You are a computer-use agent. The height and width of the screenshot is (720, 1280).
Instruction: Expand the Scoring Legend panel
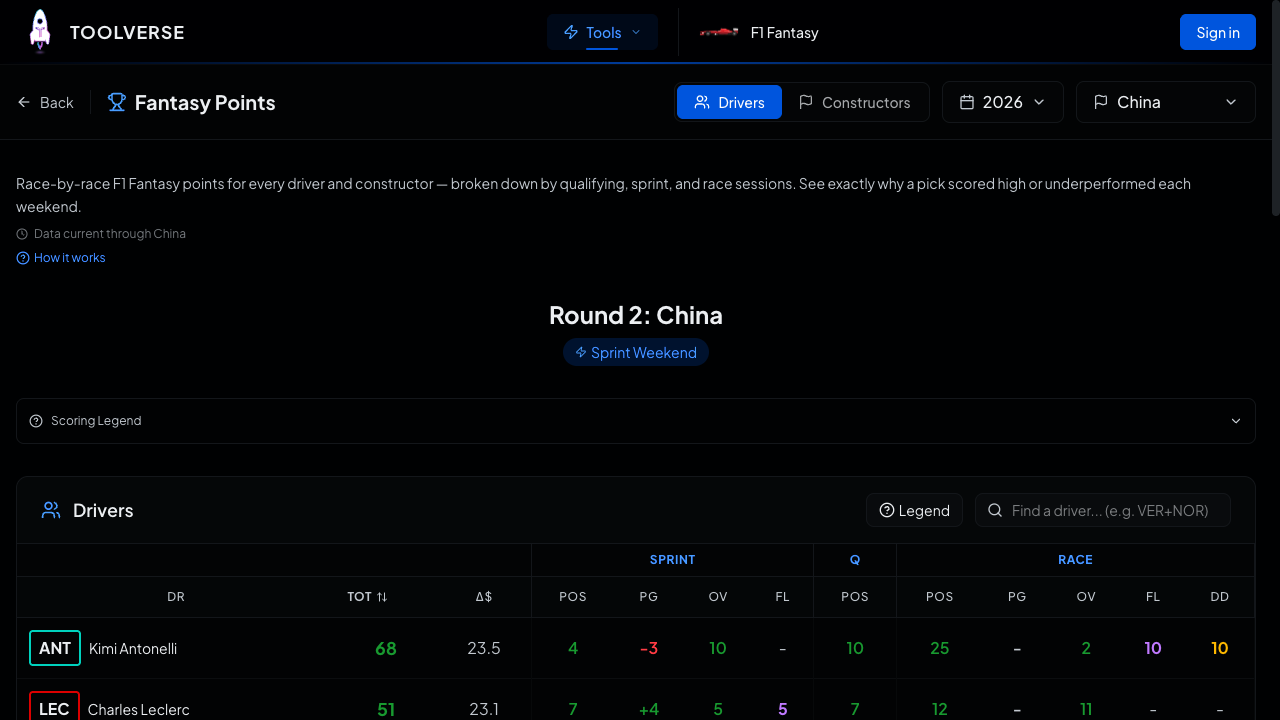(x=636, y=421)
